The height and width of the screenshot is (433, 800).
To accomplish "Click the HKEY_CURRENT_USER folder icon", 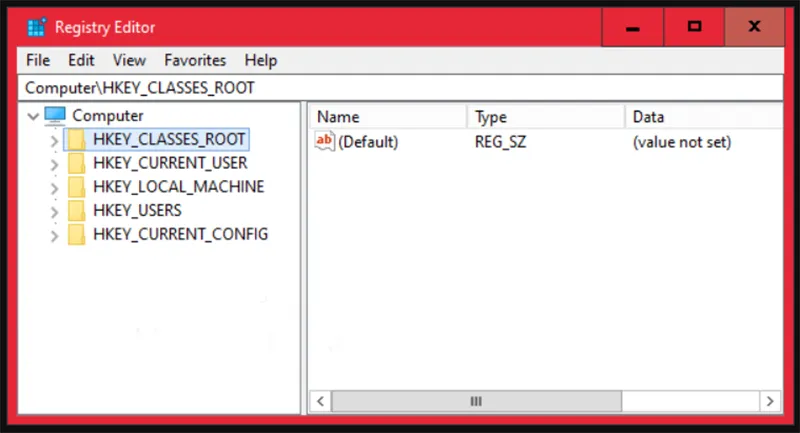I will (x=77, y=163).
